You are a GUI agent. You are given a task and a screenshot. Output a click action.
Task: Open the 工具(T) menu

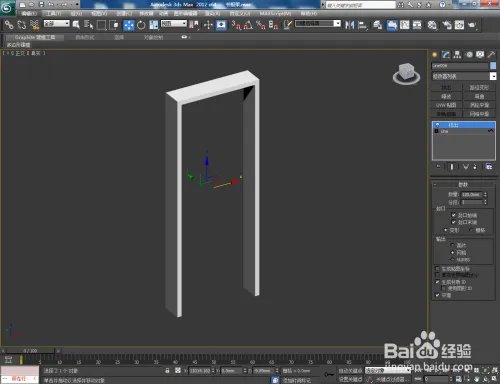[x=53, y=14]
